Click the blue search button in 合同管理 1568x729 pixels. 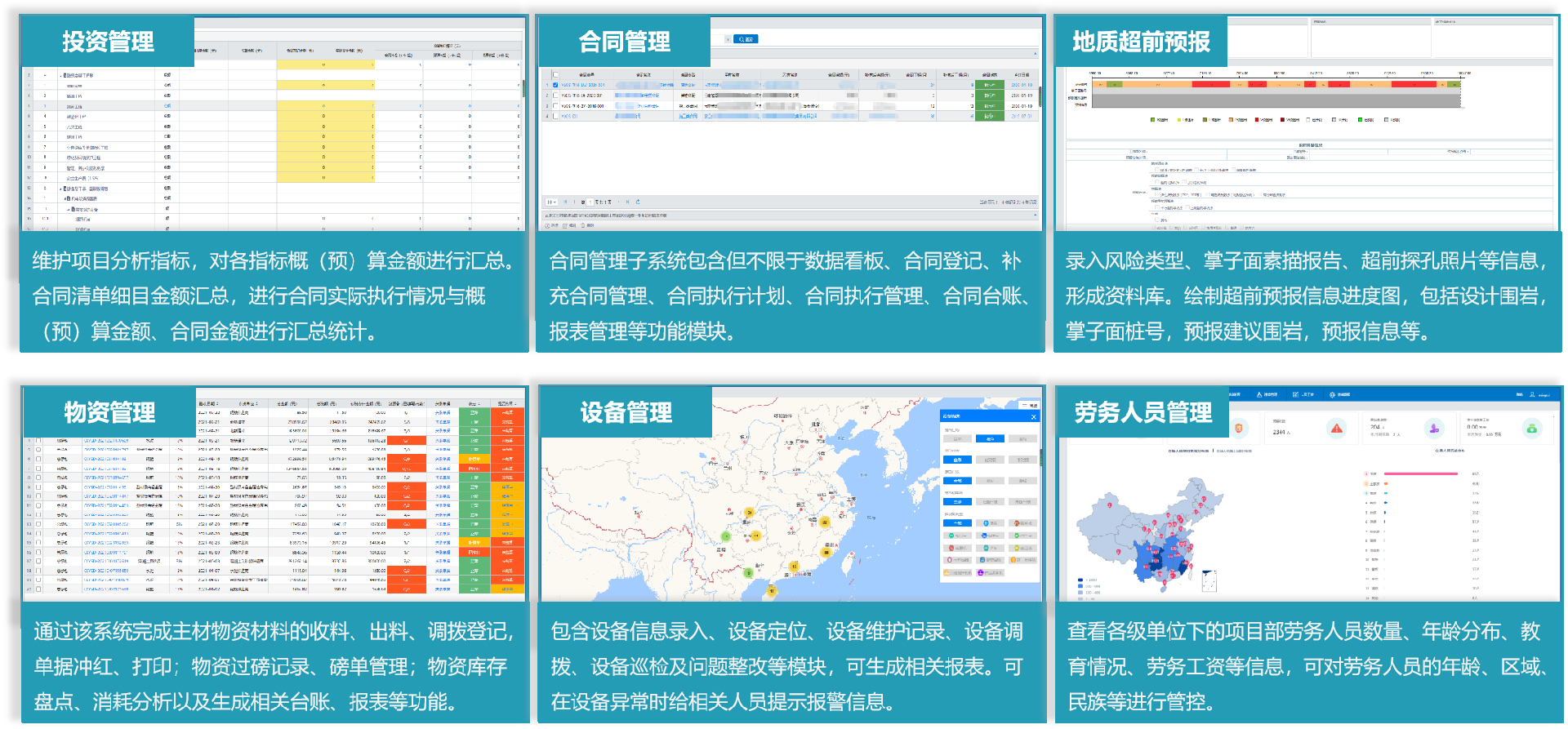[746, 39]
